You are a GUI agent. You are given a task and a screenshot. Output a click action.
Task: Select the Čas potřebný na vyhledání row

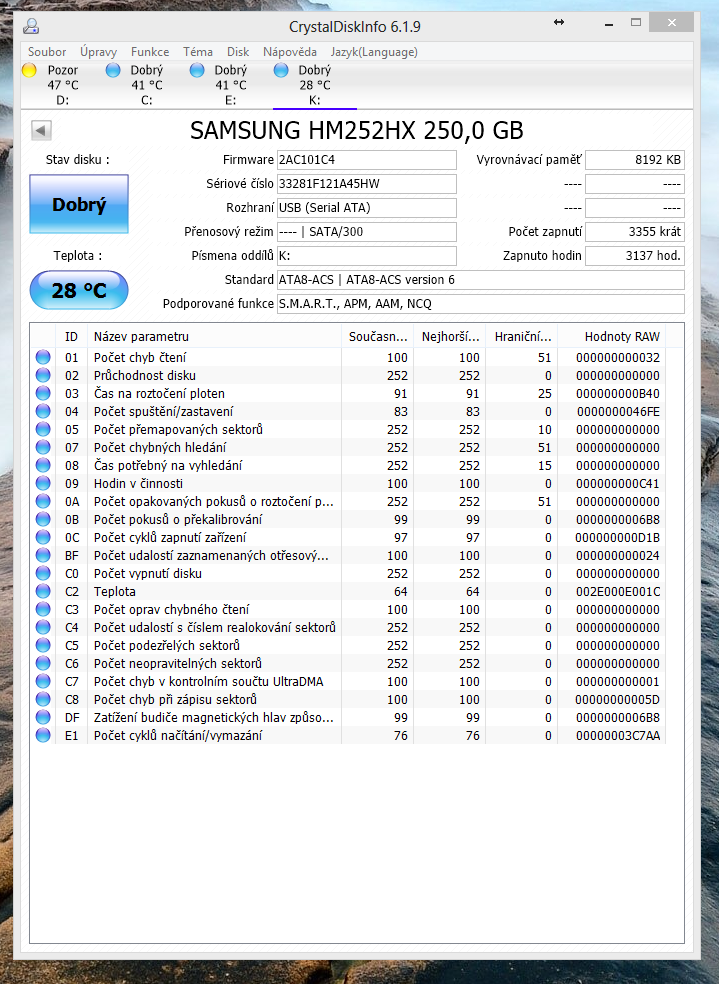(348, 466)
